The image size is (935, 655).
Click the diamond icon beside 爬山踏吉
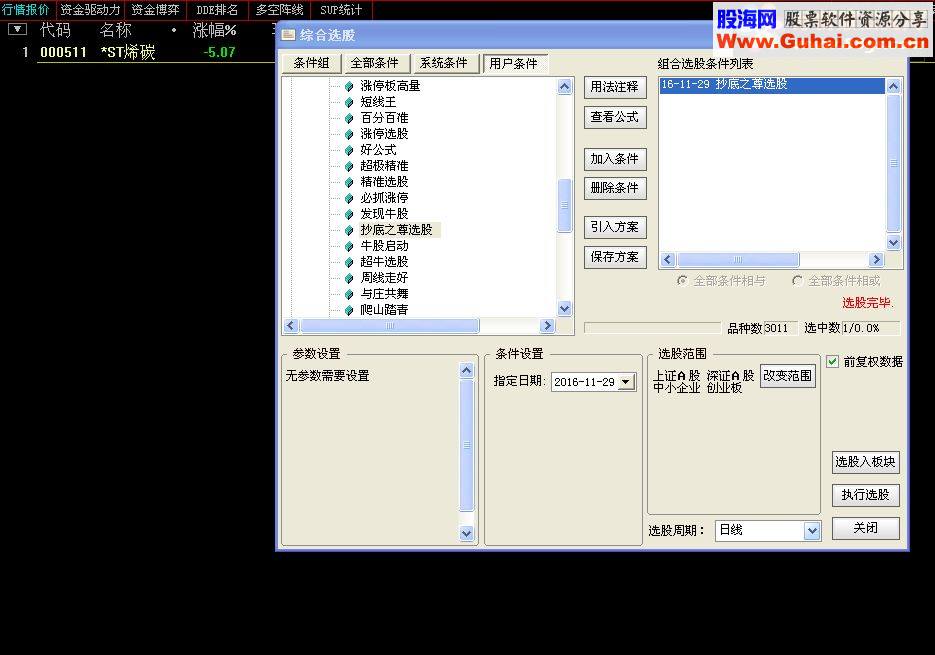click(349, 310)
